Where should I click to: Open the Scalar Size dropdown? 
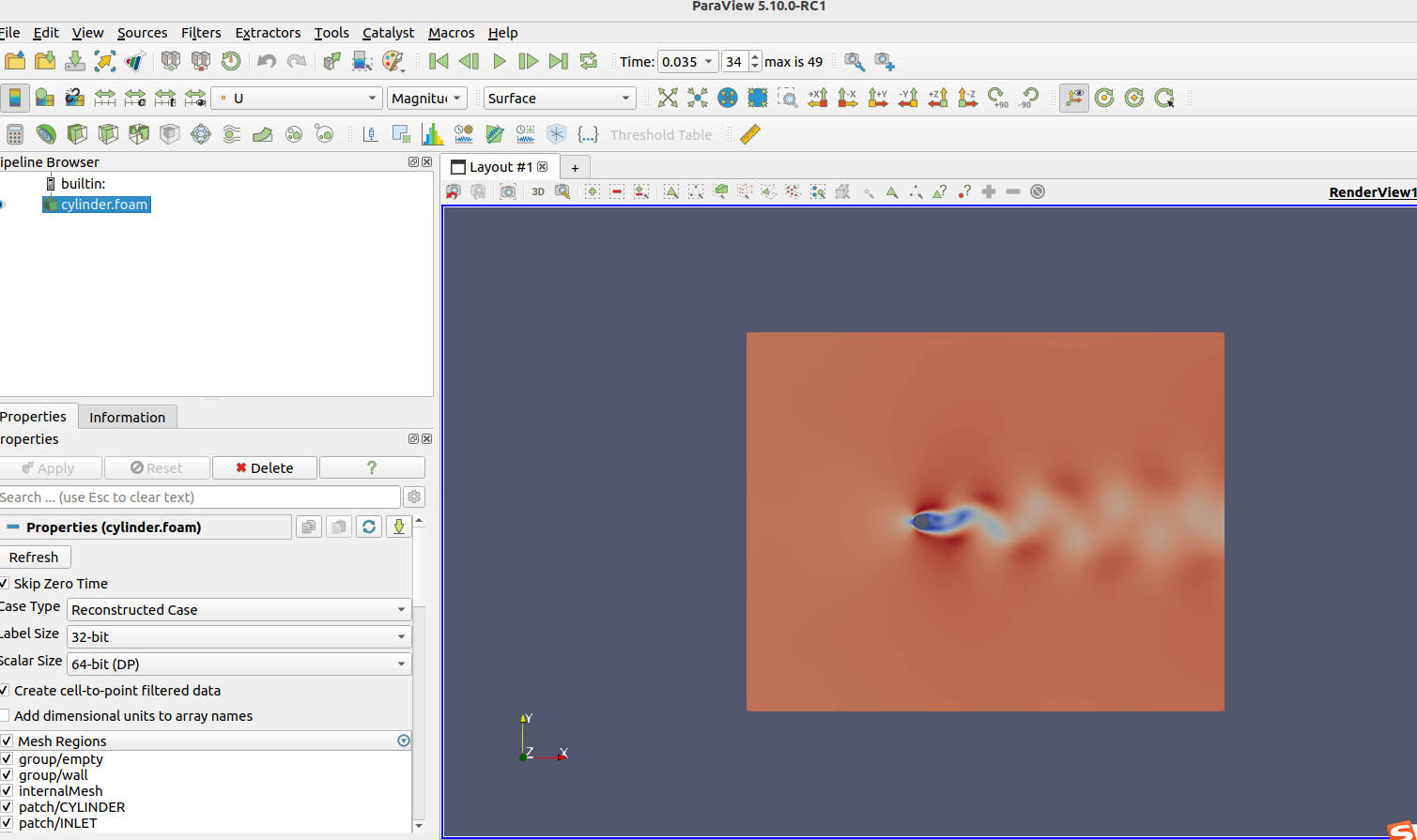click(x=239, y=664)
